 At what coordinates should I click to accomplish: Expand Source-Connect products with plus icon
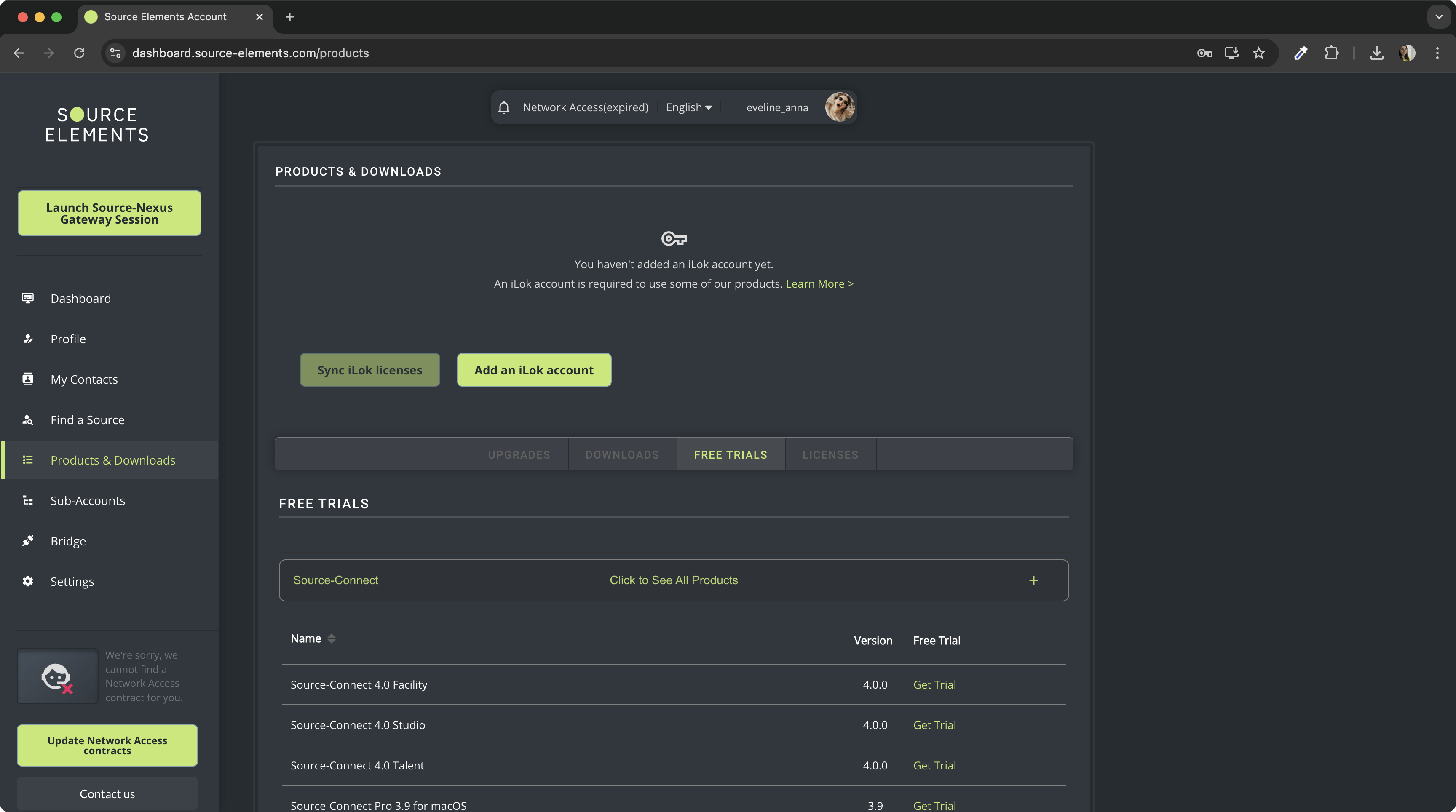[x=1033, y=580]
